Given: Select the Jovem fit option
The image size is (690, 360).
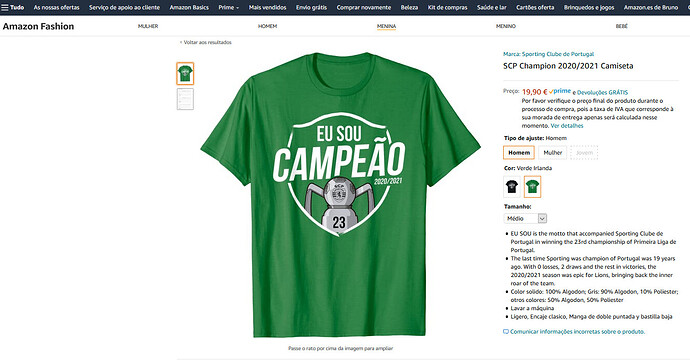Looking at the screenshot, I should (584, 153).
